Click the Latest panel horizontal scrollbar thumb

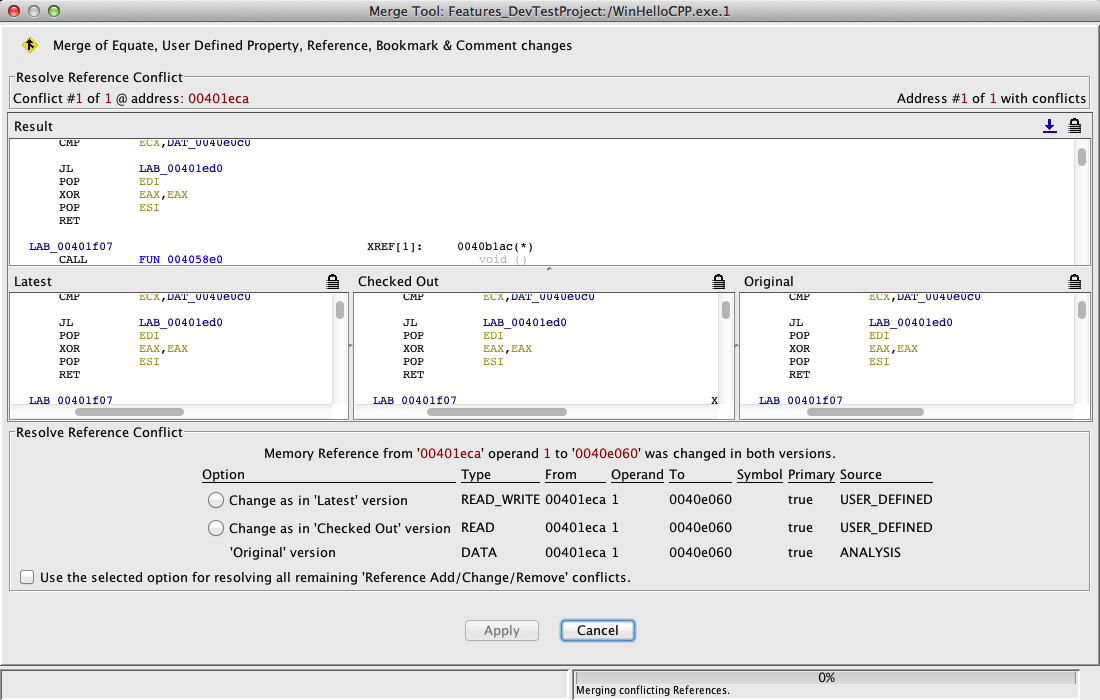(x=130, y=411)
